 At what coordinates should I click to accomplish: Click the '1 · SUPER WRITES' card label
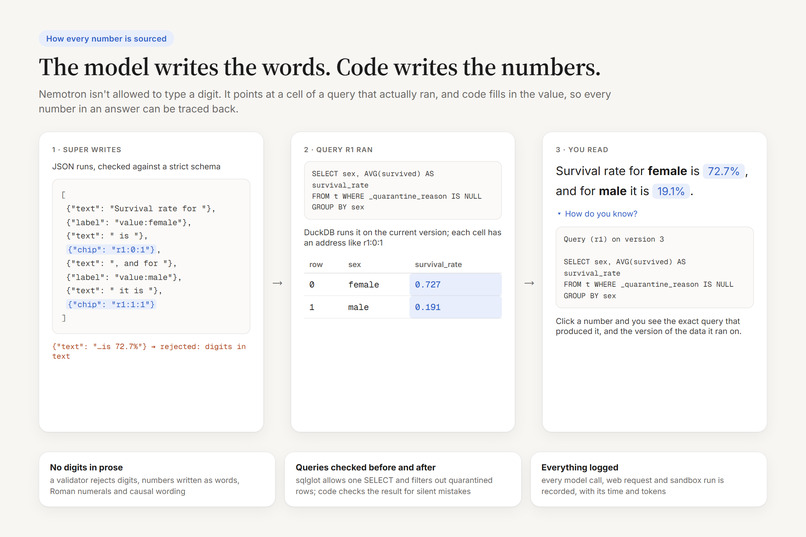(86, 150)
